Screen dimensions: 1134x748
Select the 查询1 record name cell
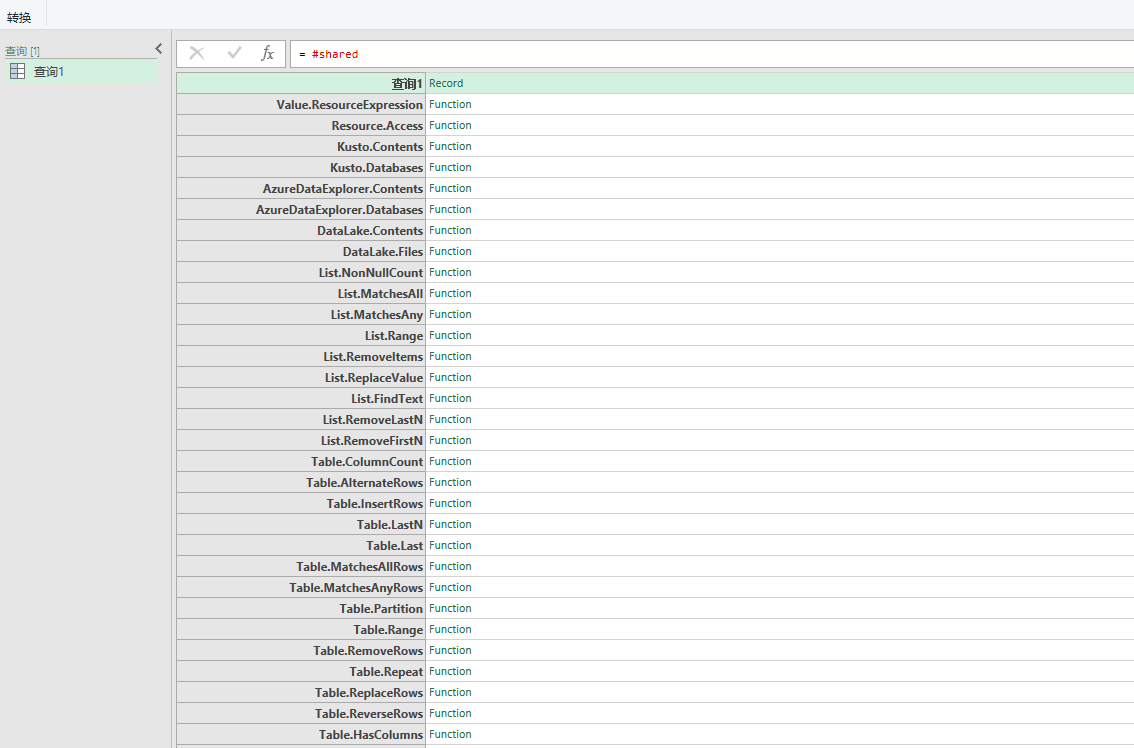(x=301, y=83)
